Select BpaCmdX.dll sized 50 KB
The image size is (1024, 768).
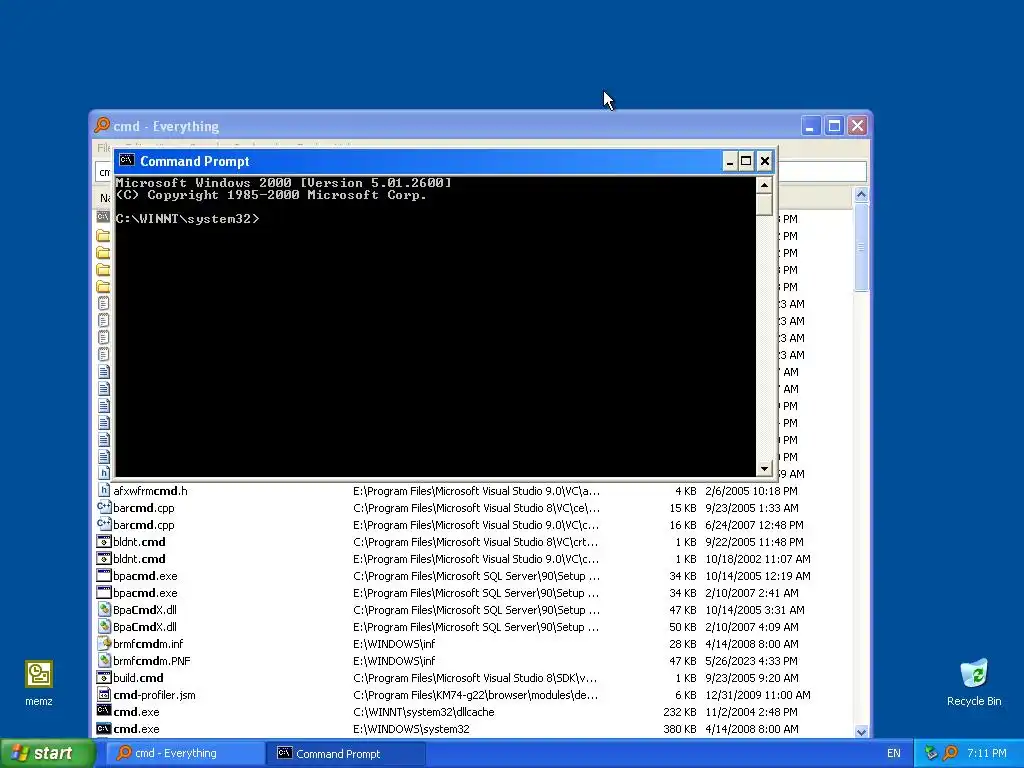[144, 626]
